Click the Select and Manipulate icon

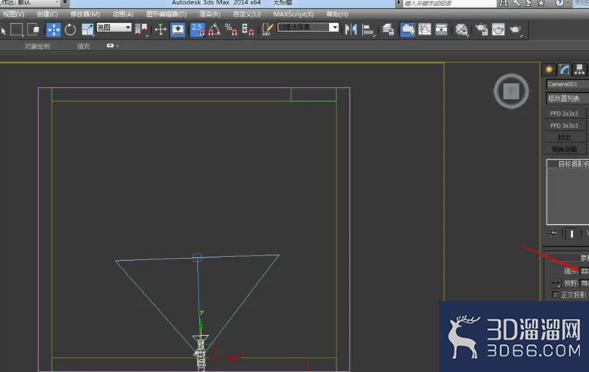click(x=160, y=30)
